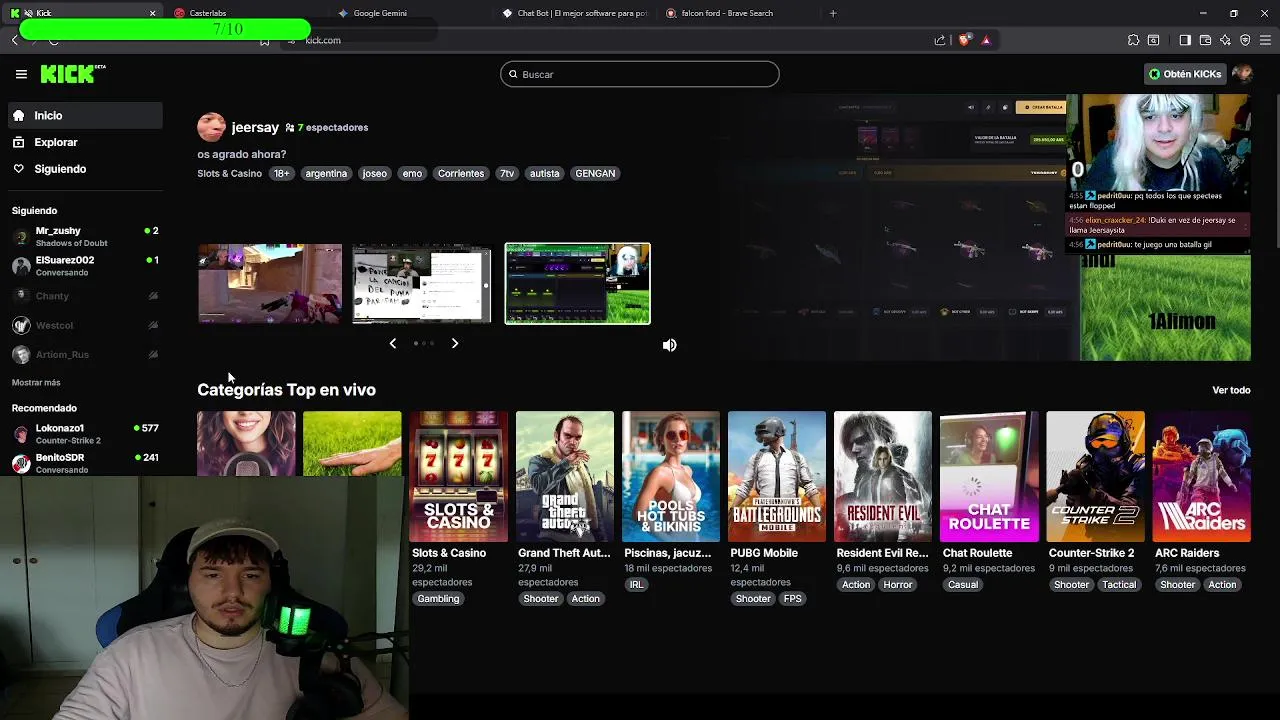
Task: Open the browser extensions puzzle icon
Action: click(x=1133, y=40)
